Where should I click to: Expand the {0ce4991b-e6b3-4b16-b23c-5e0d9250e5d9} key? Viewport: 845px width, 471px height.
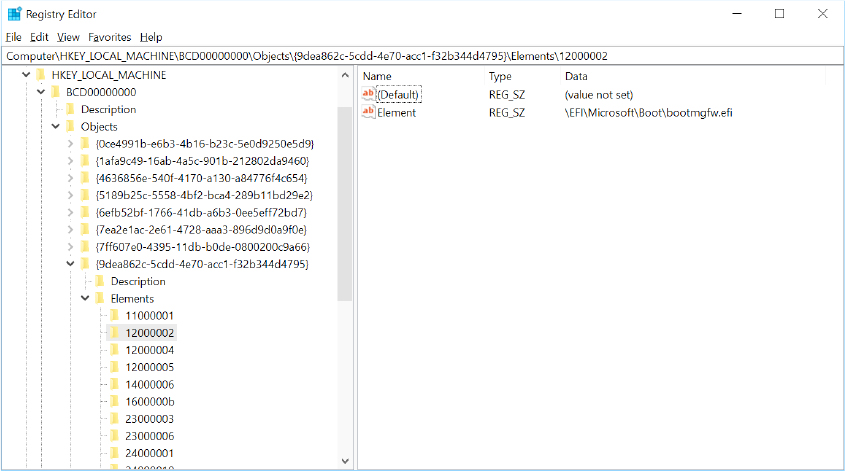pyautogui.click(x=70, y=144)
